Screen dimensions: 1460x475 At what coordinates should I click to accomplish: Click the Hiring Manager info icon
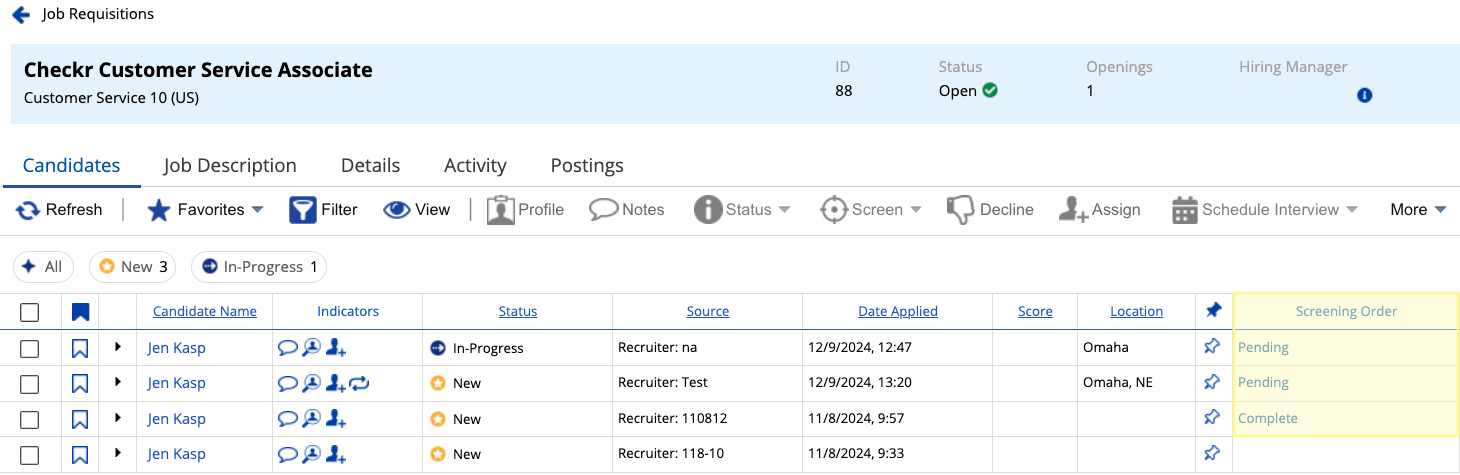click(x=1364, y=96)
